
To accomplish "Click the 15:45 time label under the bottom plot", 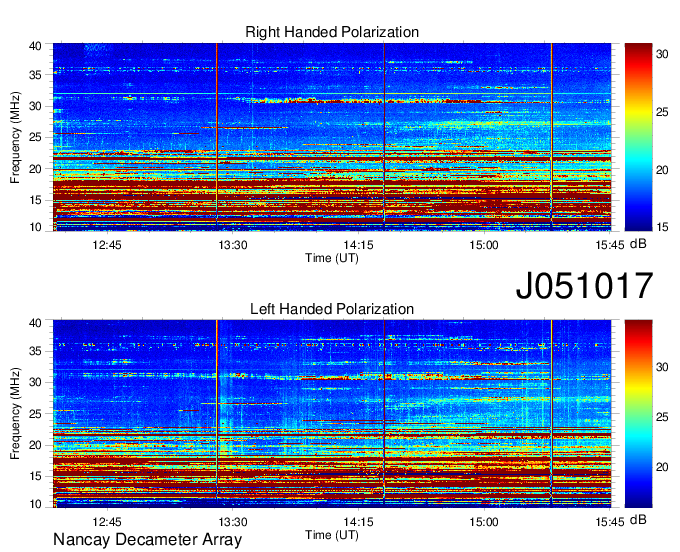I will point(609,522).
